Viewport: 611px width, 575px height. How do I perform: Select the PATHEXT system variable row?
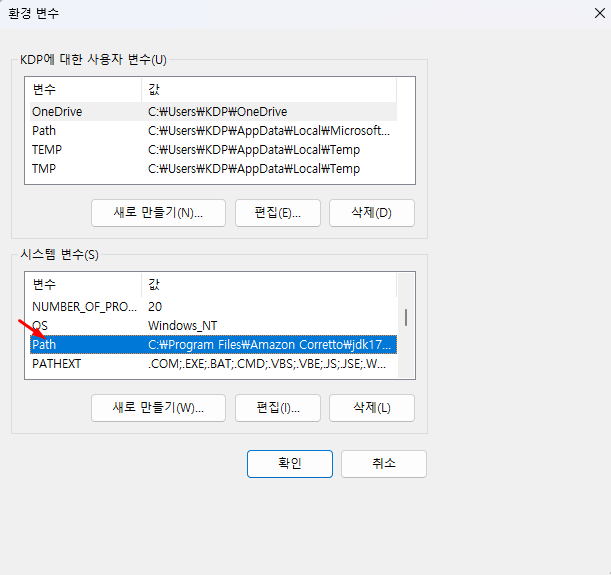pos(213,364)
